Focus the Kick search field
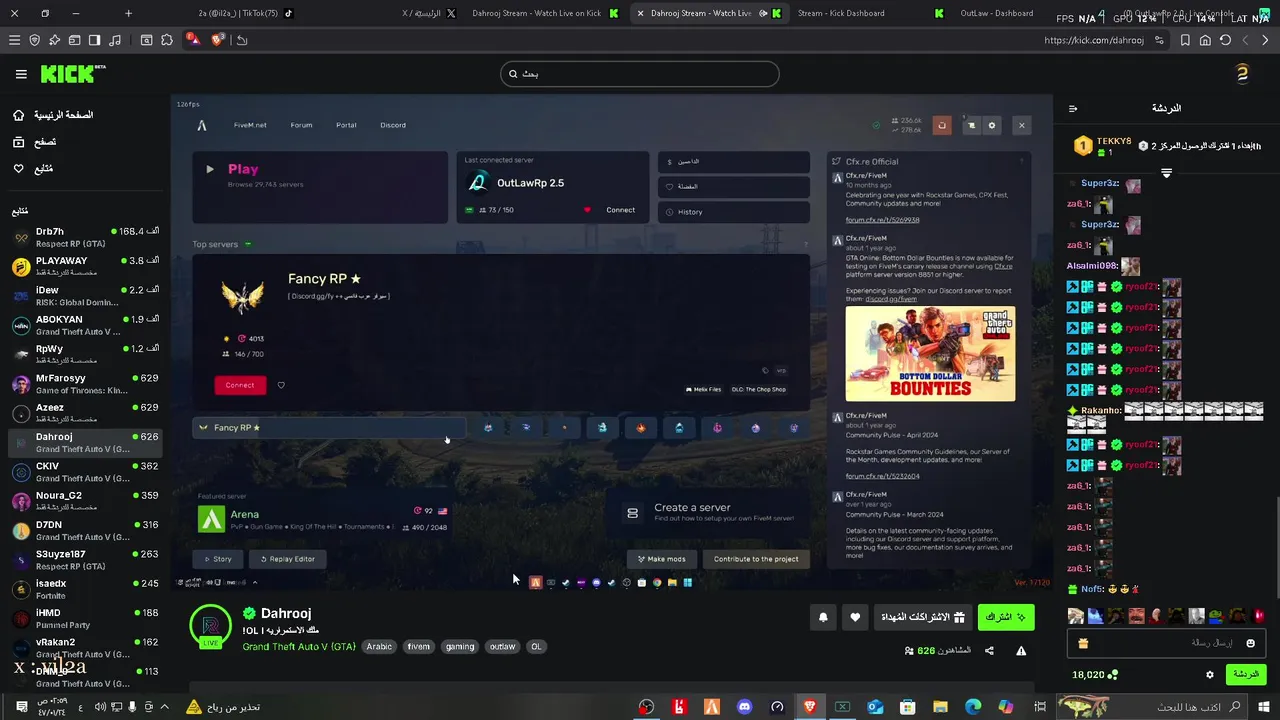This screenshot has height=720, width=1280. point(640,74)
